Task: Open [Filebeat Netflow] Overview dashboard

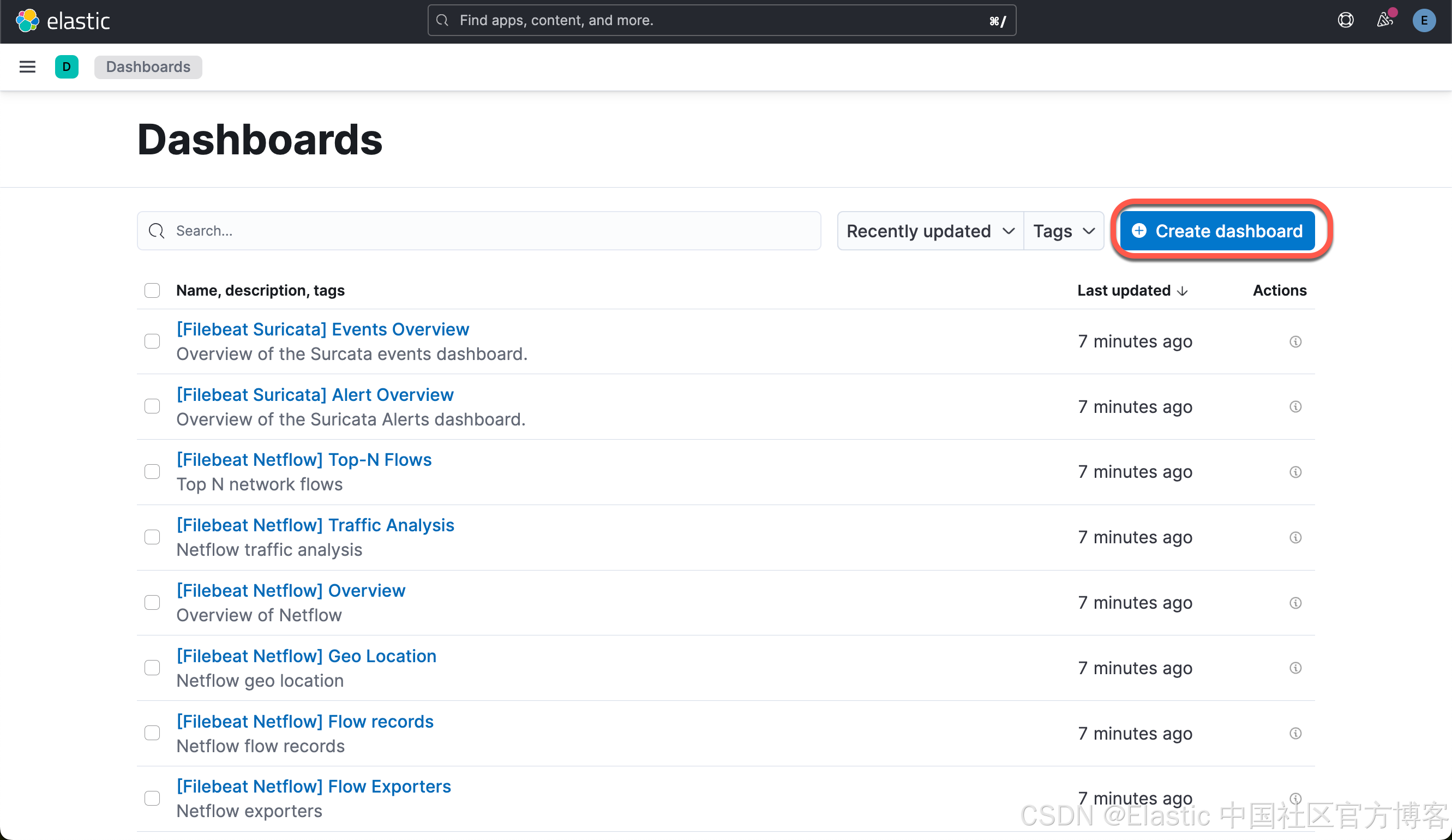Action: pos(291,591)
